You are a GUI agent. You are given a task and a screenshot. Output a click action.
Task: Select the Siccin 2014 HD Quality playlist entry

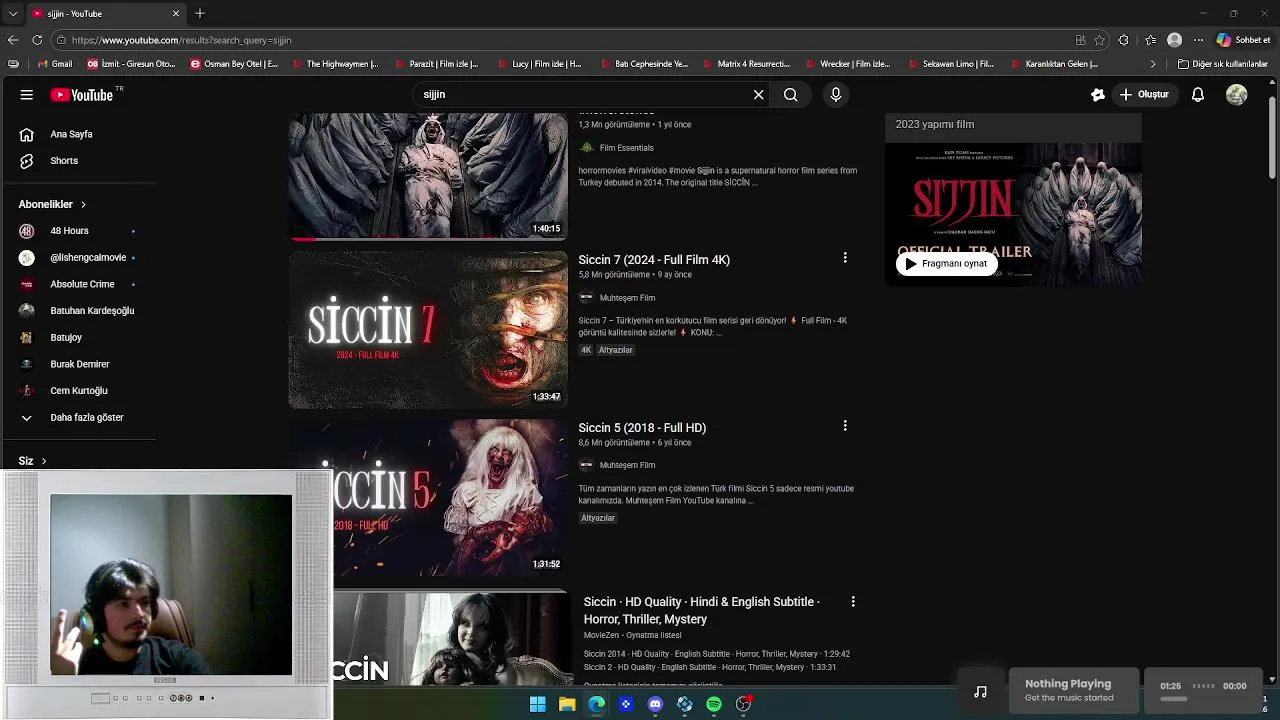(717, 654)
